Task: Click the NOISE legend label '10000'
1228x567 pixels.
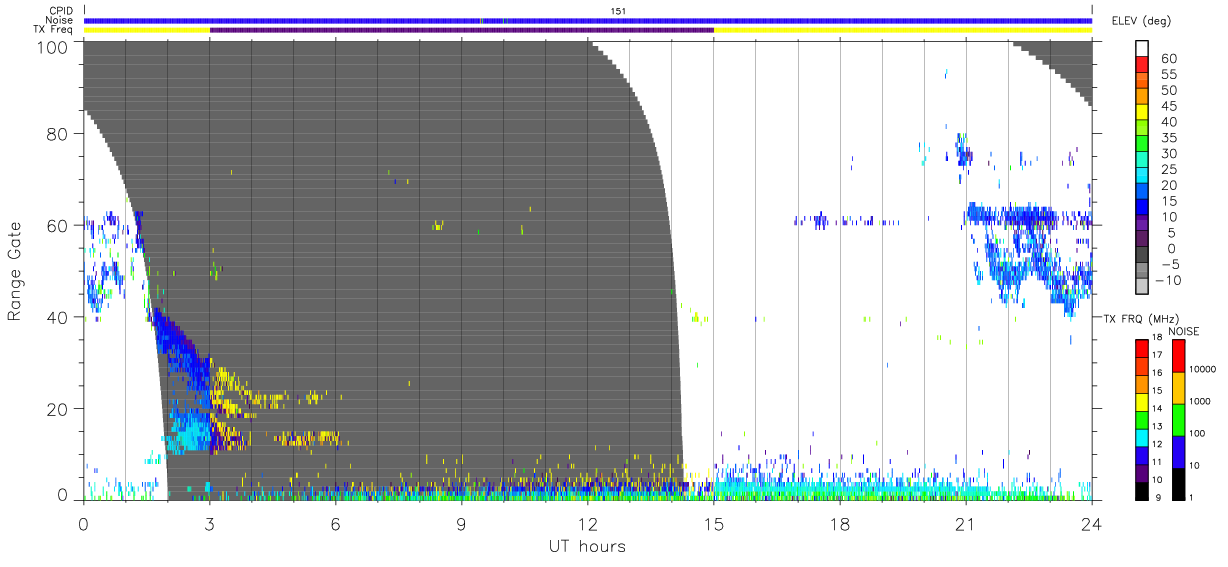Action: tap(1203, 368)
